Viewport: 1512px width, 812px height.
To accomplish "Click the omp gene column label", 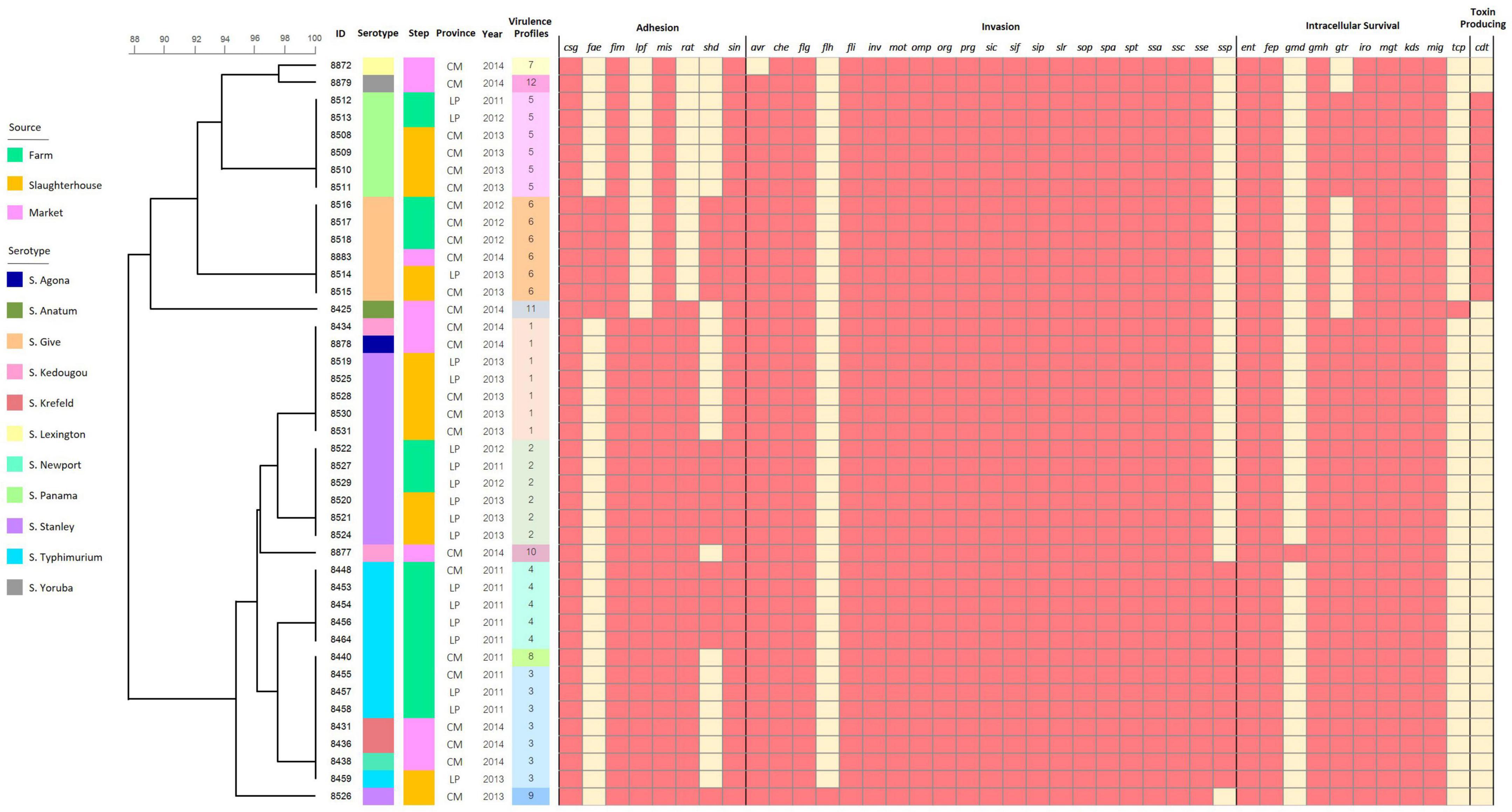I will pos(921,48).
